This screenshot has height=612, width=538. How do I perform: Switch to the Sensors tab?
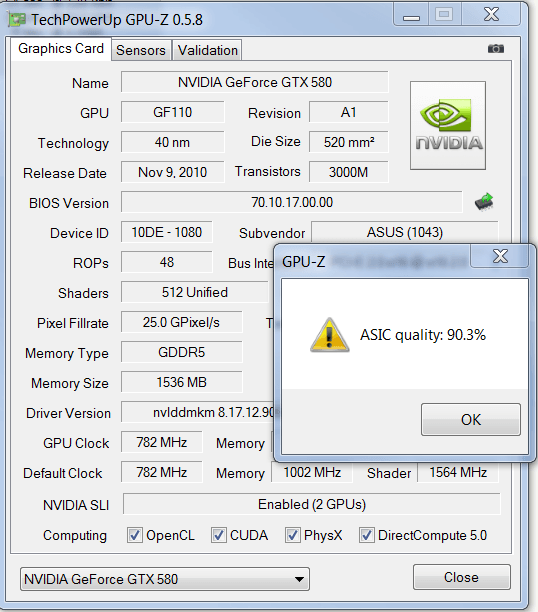[141, 50]
